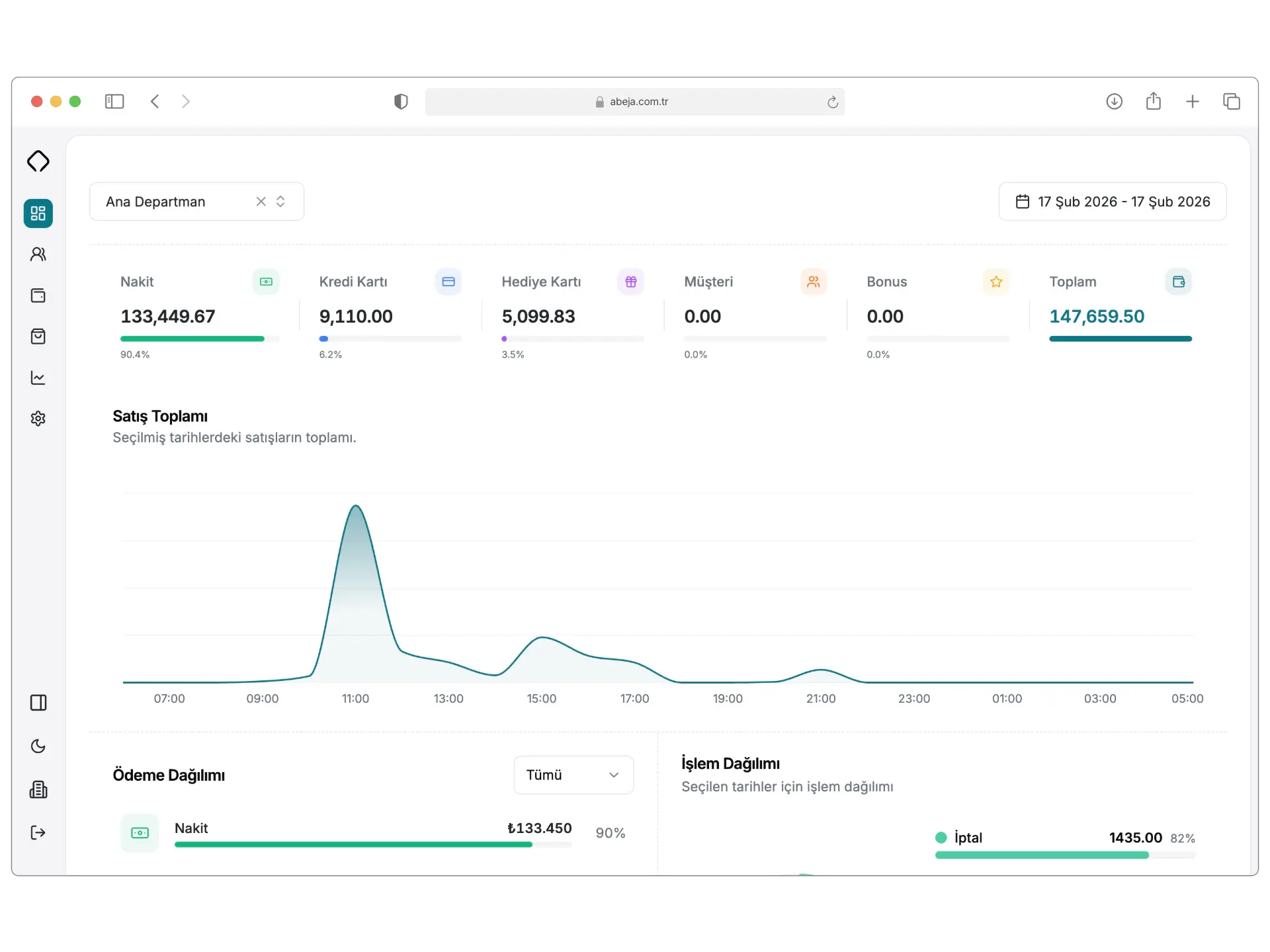Click the abeja.com.tr address bar
This screenshot has height=952, width=1270.
[x=638, y=102]
